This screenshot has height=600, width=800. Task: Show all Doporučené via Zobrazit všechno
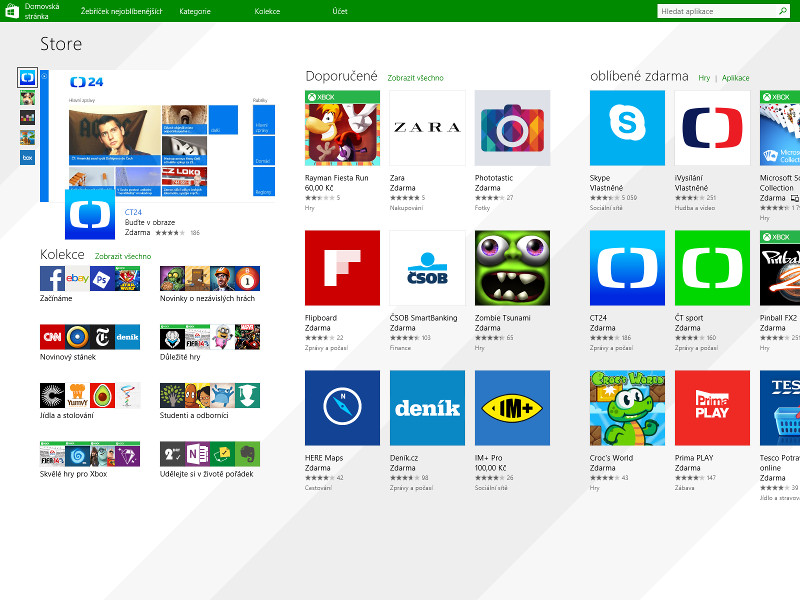pyautogui.click(x=415, y=78)
